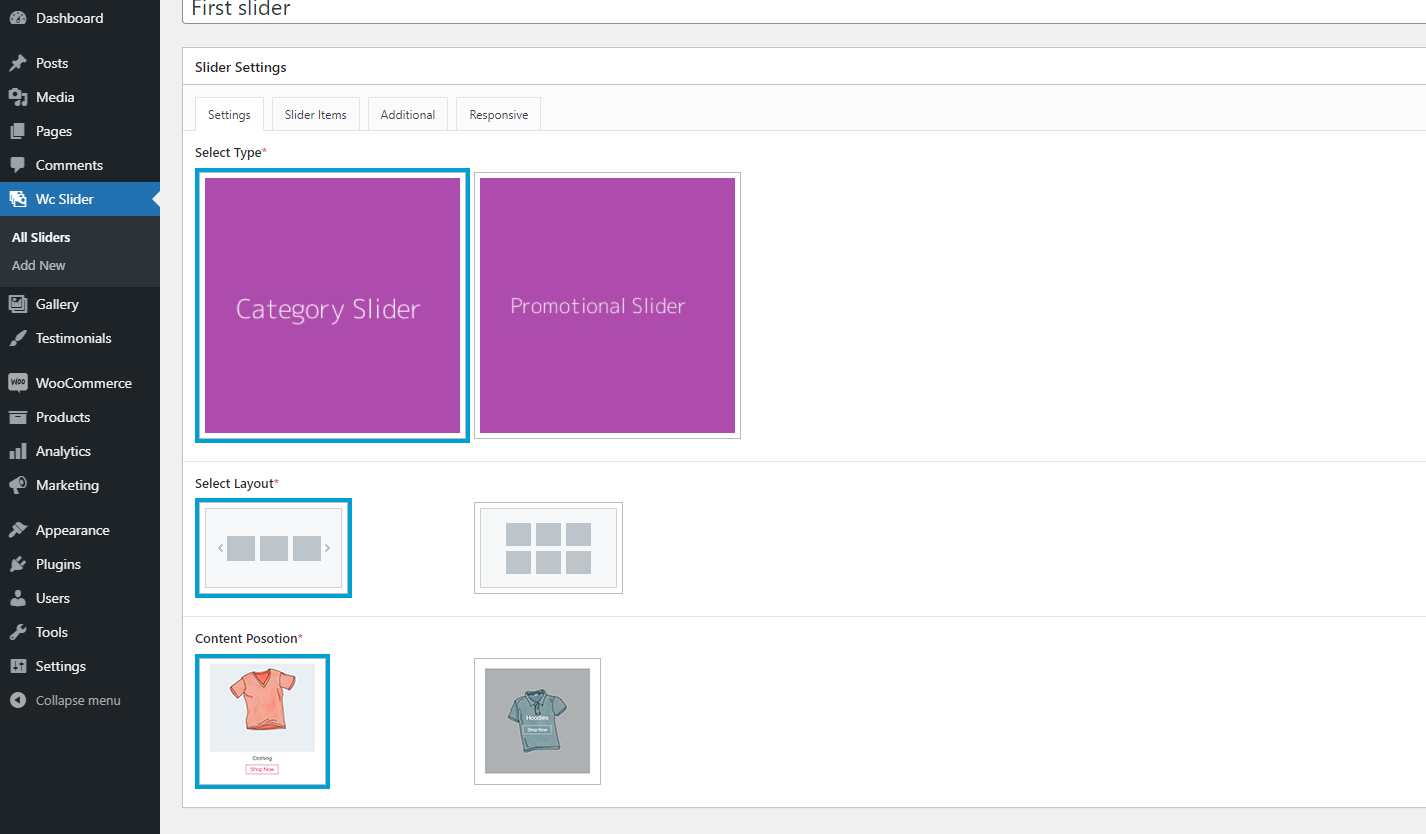
Task: Click the Pages stack icon
Action: (x=18, y=131)
